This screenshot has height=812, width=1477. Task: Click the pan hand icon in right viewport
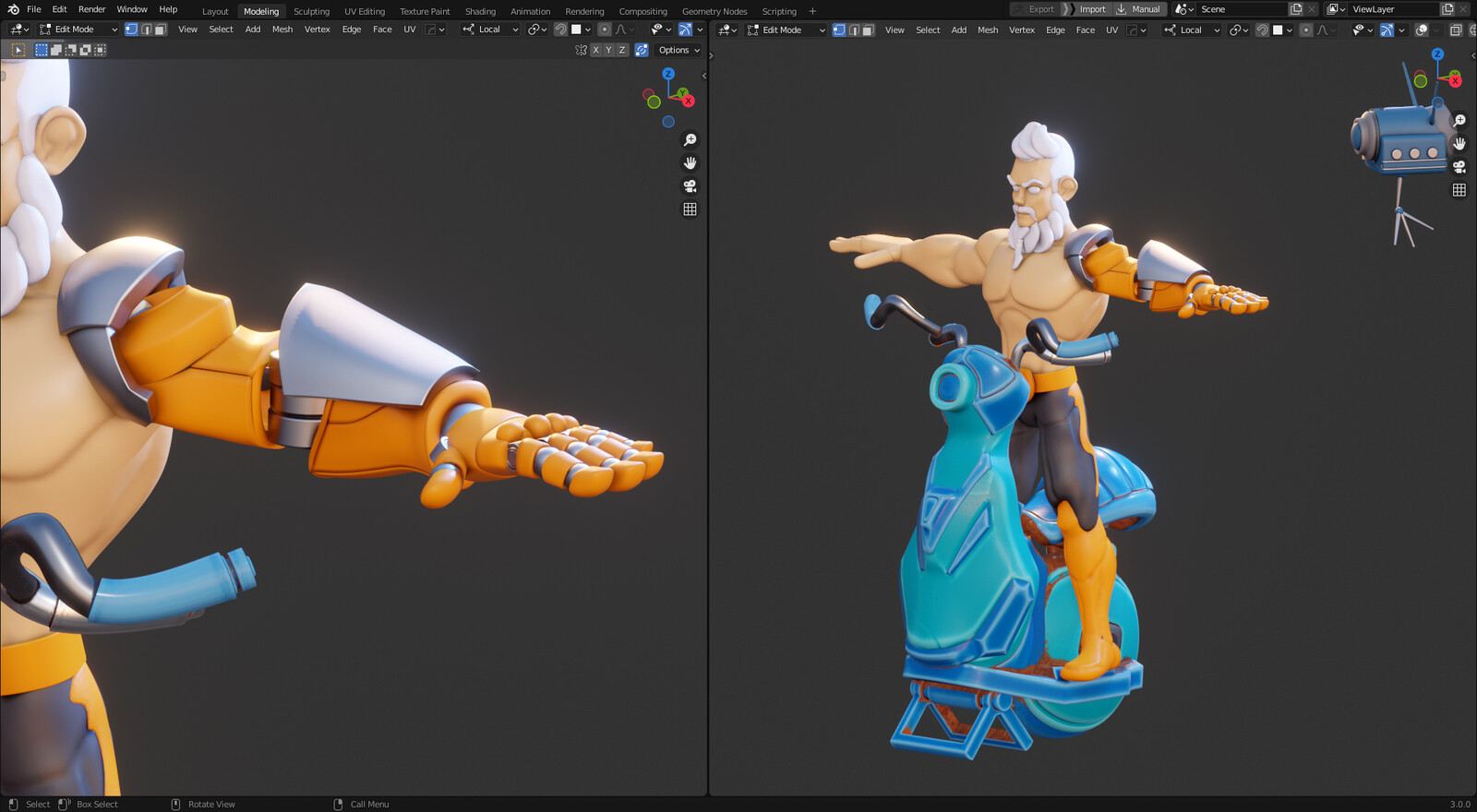point(1459,144)
